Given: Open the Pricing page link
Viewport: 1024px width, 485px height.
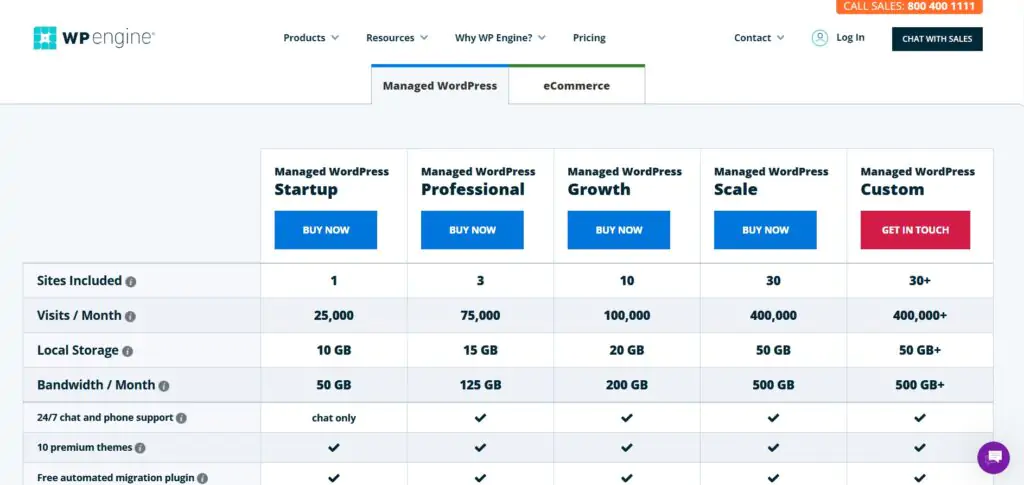Looking at the screenshot, I should (589, 38).
